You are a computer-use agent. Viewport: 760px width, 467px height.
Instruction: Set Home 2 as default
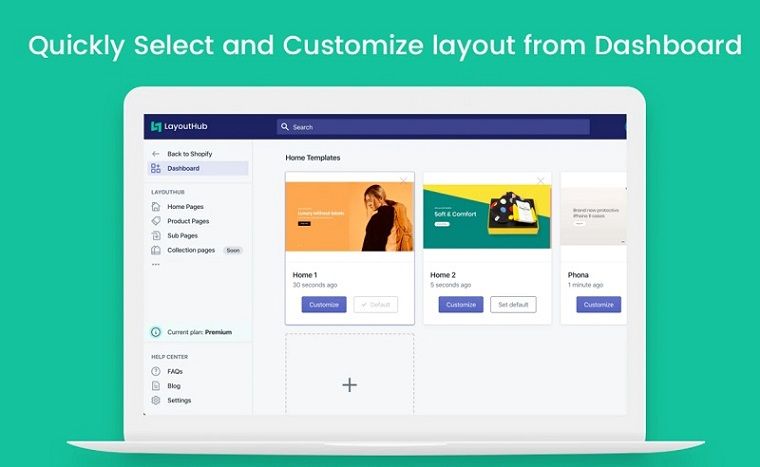(513, 305)
